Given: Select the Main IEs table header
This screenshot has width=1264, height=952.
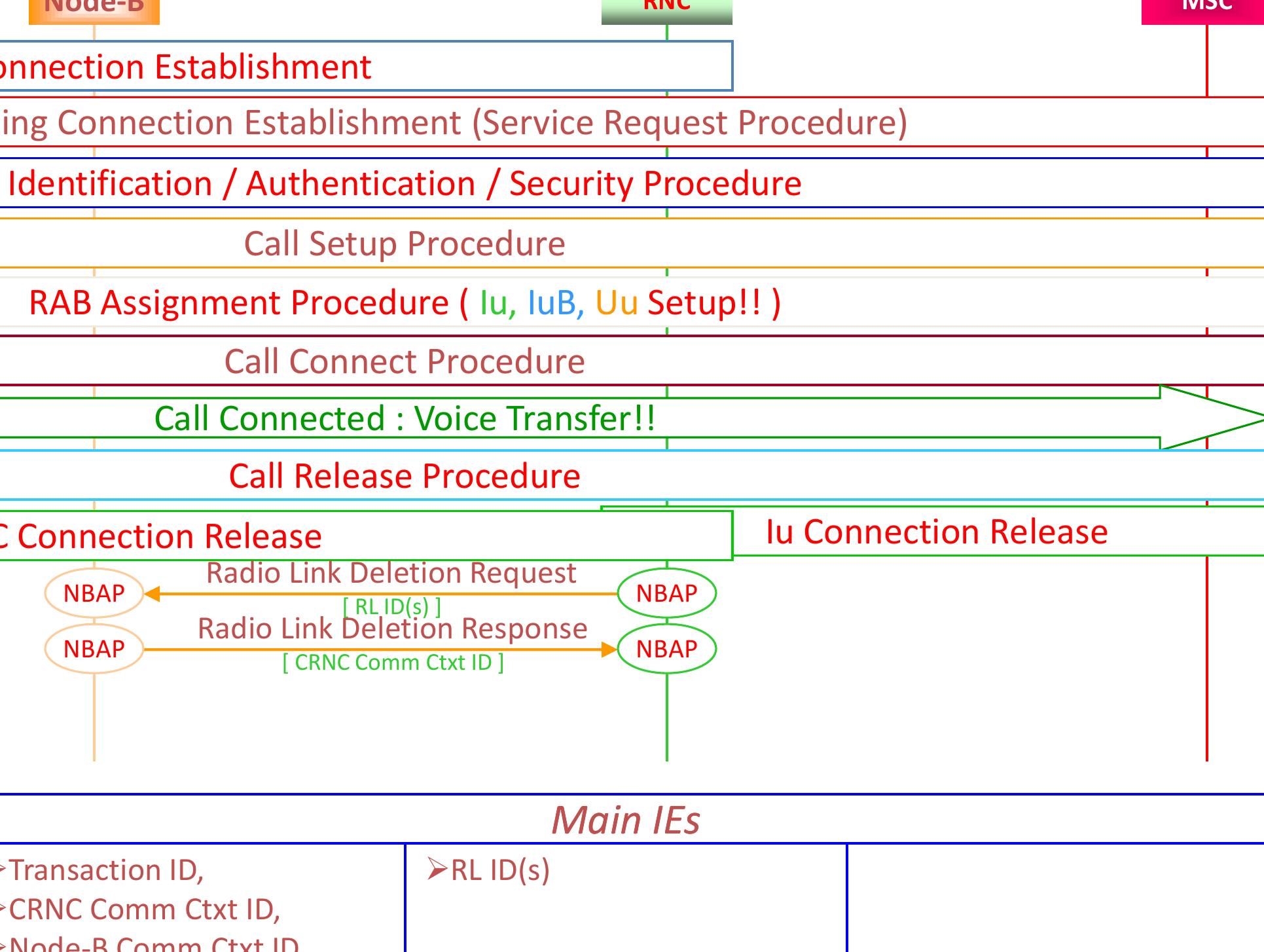Looking at the screenshot, I should pos(626,819).
